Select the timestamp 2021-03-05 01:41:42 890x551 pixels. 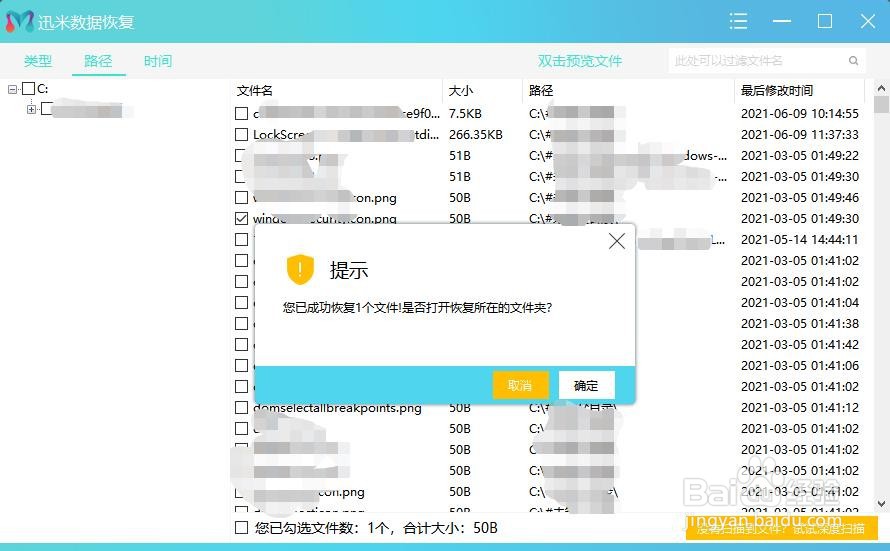point(800,344)
